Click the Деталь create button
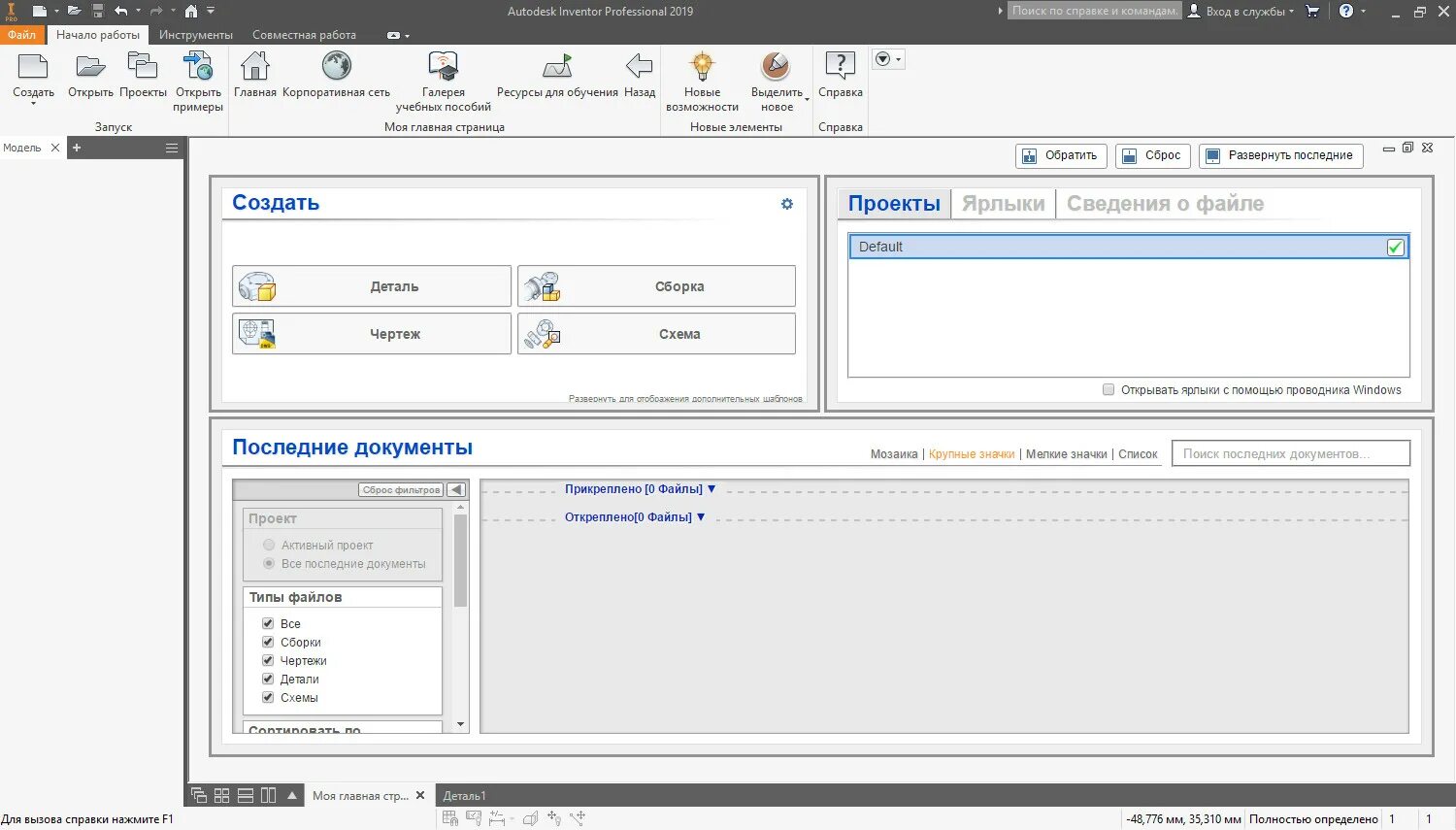The image size is (1456, 830). 372,286
